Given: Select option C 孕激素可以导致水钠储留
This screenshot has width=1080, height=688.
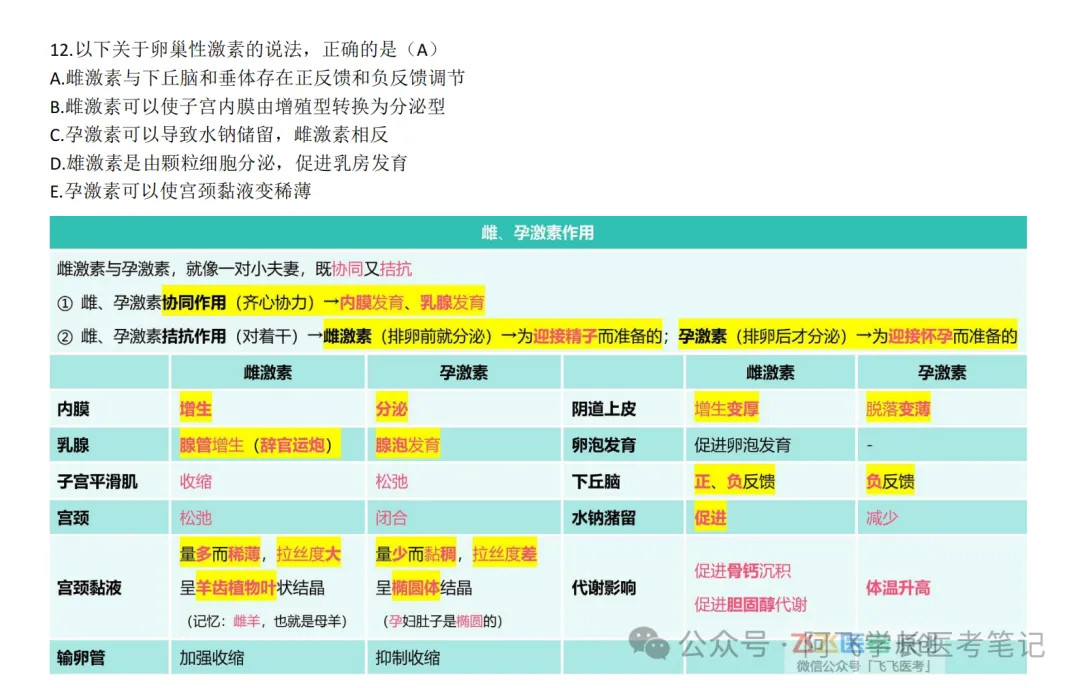Looking at the screenshot, I should [219, 134].
